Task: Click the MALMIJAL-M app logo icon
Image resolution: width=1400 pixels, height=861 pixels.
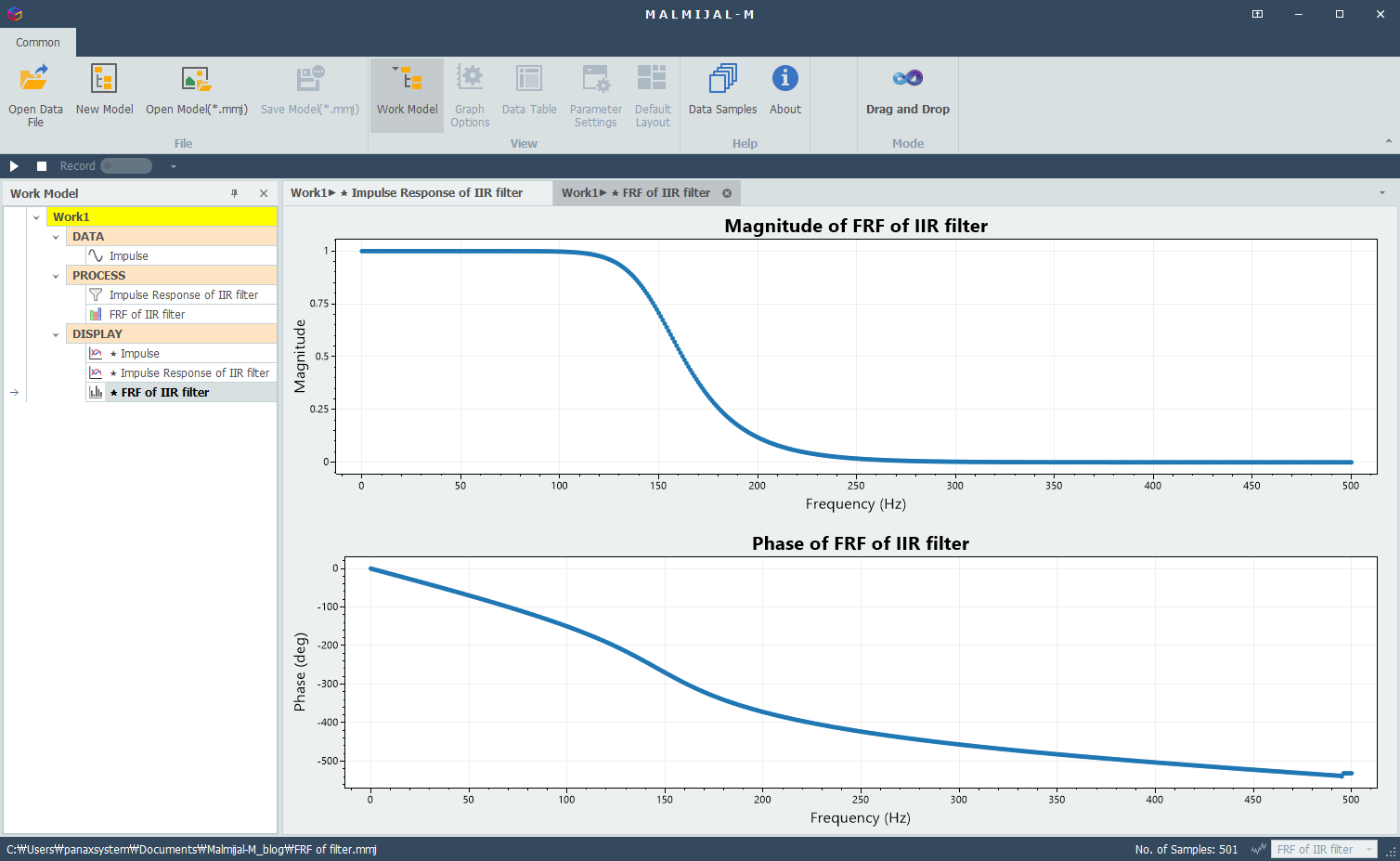Action: (14, 14)
